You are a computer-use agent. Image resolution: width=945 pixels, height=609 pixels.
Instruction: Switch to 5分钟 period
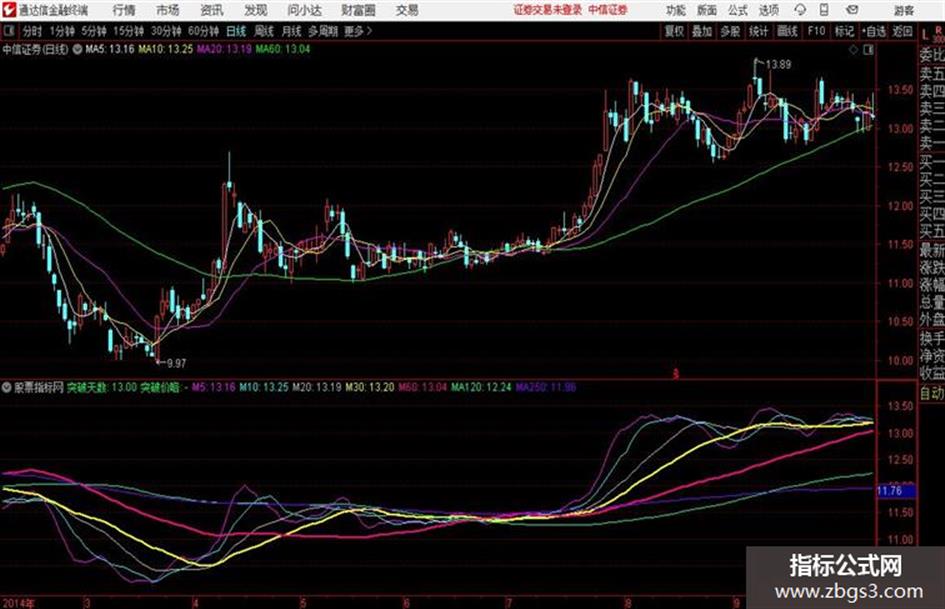[x=93, y=31]
